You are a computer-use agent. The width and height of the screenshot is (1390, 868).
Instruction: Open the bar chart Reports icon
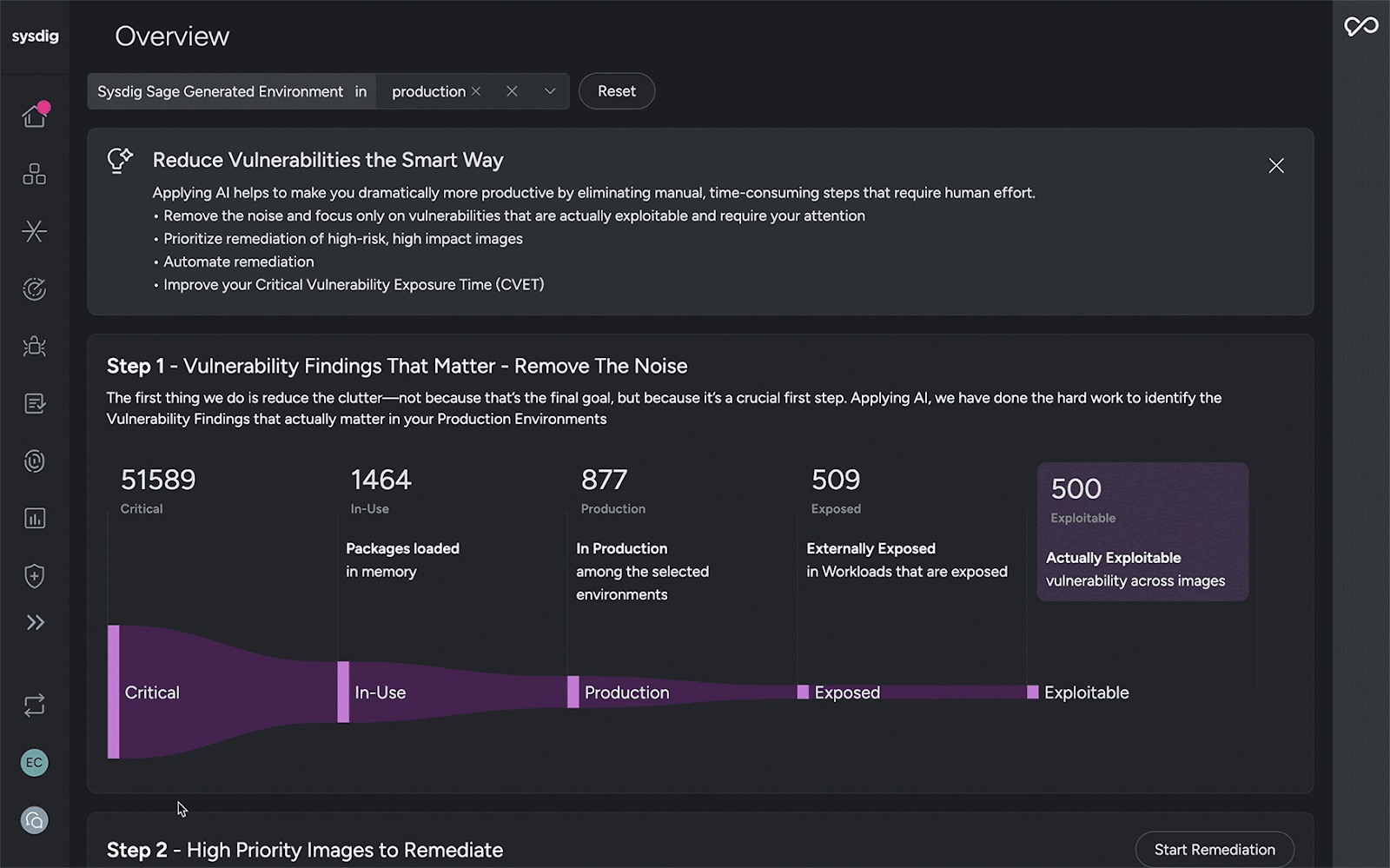click(x=34, y=519)
